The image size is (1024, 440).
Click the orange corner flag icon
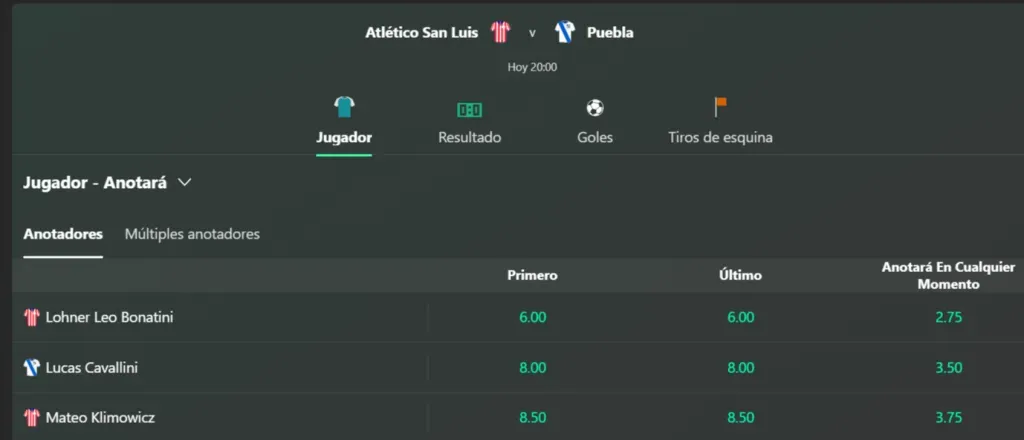pos(720,107)
